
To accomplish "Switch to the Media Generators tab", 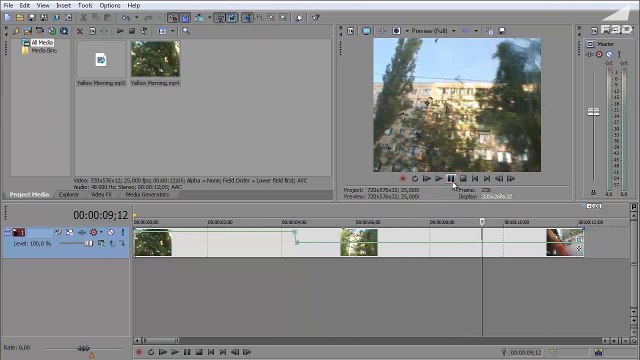I will pyautogui.click(x=147, y=195).
